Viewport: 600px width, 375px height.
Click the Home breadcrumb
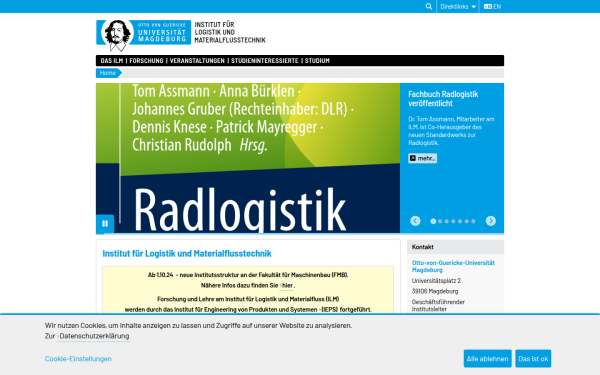coord(108,73)
